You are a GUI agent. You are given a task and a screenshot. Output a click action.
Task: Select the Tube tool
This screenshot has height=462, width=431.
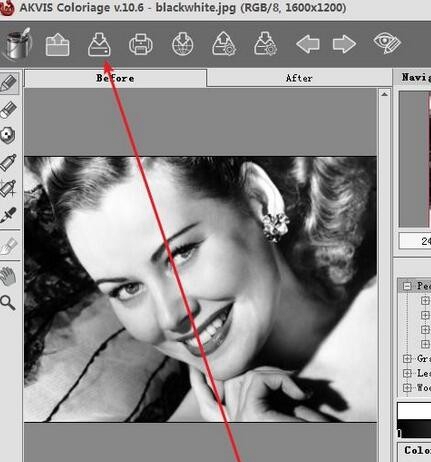pos(9,162)
